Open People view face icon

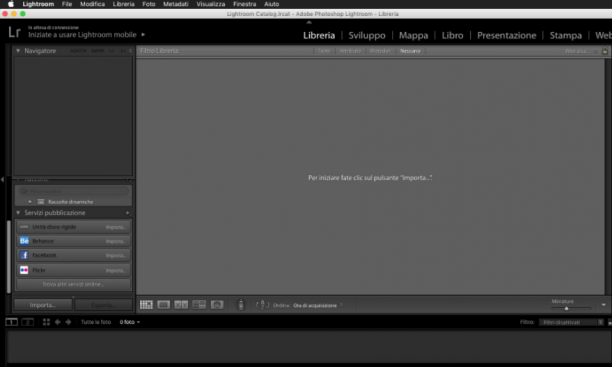217,305
